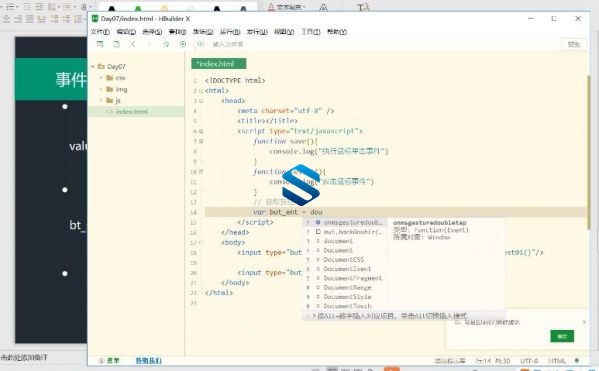Fold the function at line 7
Screen dimensions: 599x371
[201, 141]
